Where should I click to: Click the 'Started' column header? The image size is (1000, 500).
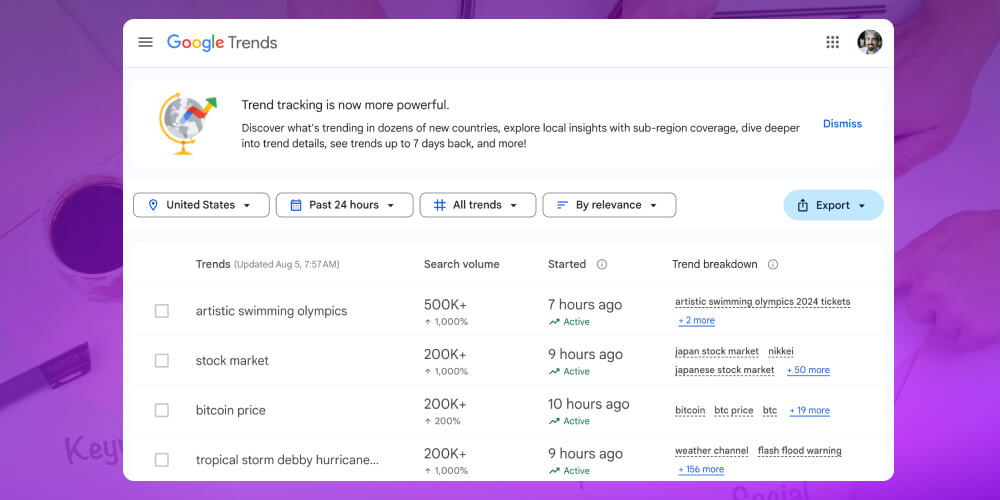point(566,264)
